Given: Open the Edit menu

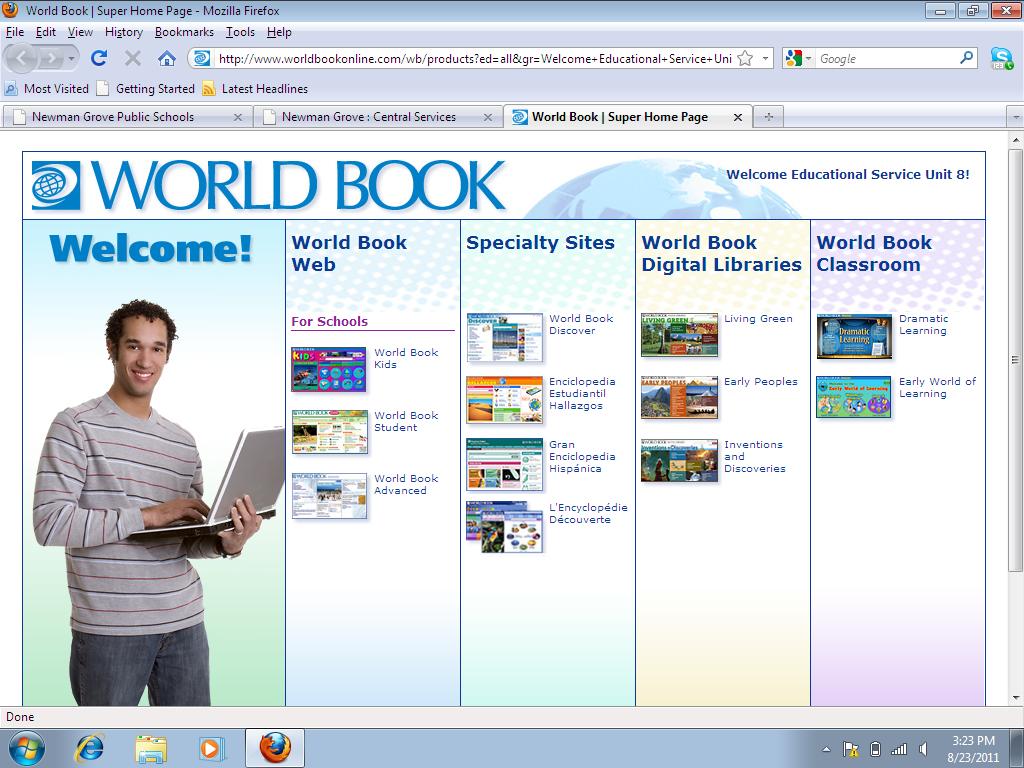Looking at the screenshot, I should (45, 32).
